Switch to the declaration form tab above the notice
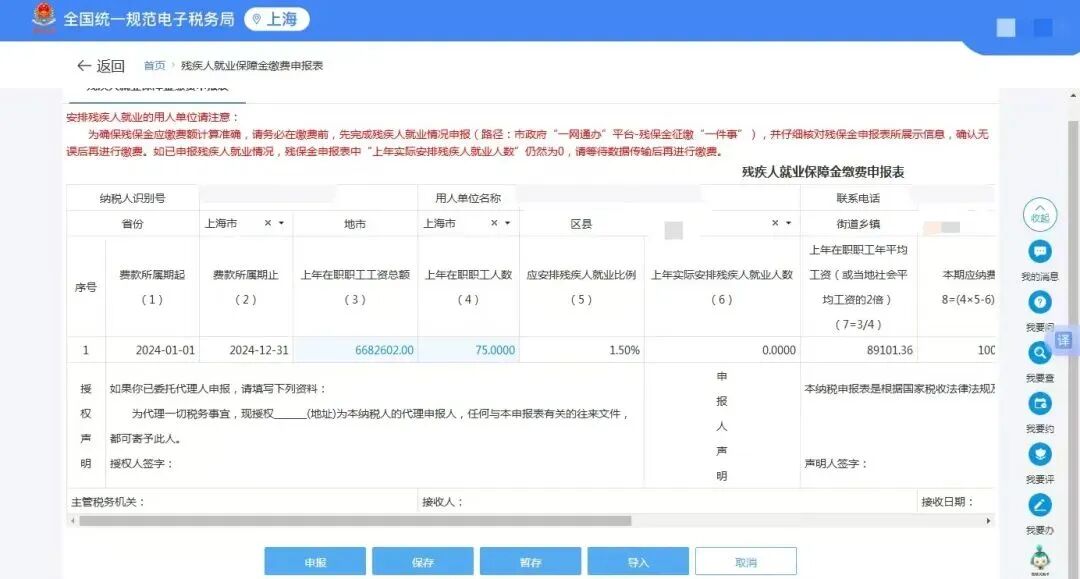The image size is (1080, 579). pyautogui.click(x=160, y=89)
